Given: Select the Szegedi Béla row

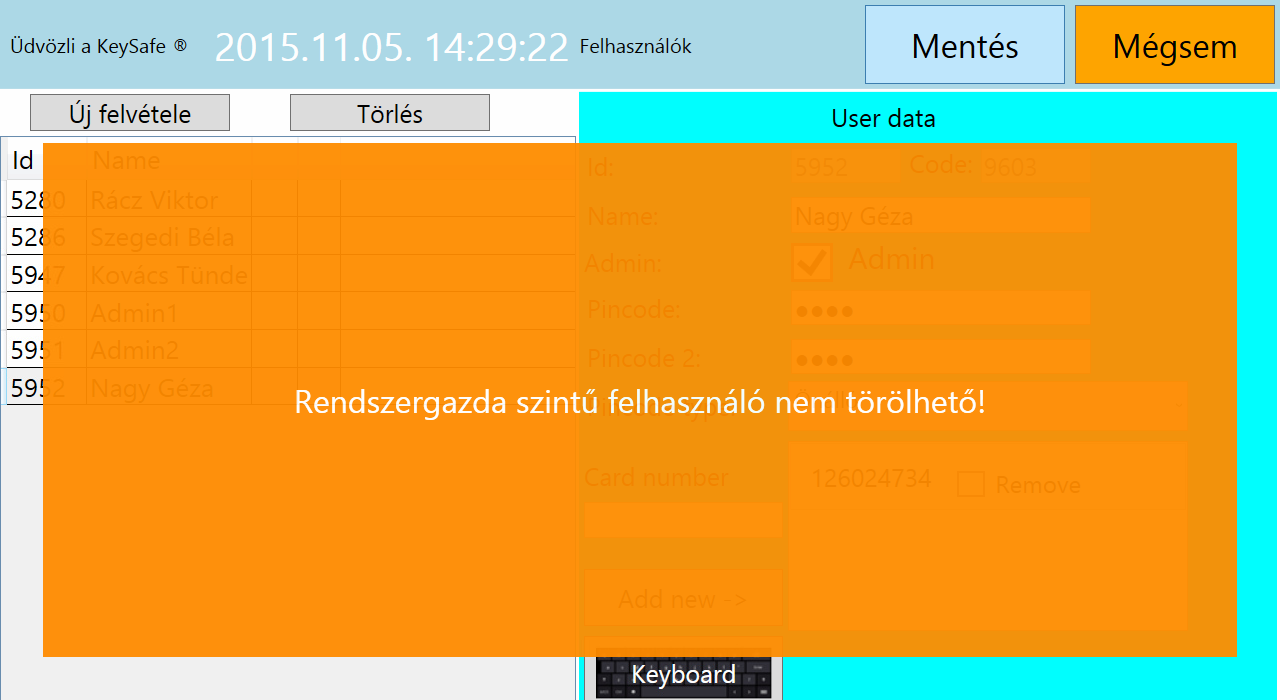Looking at the screenshot, I should pos(291,237).
